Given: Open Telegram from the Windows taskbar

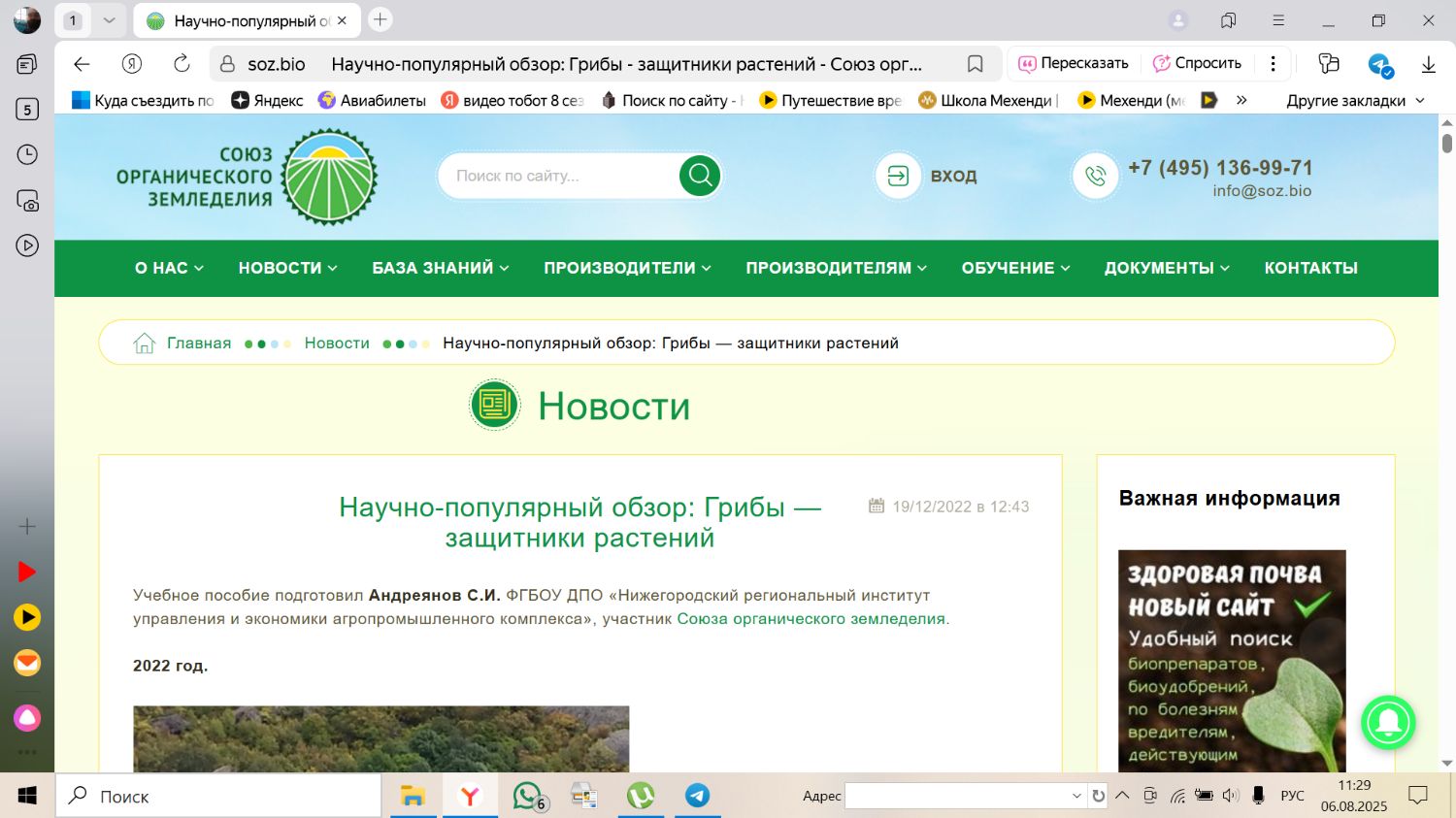Looking at the screenshot, I should tap(697, 796).
